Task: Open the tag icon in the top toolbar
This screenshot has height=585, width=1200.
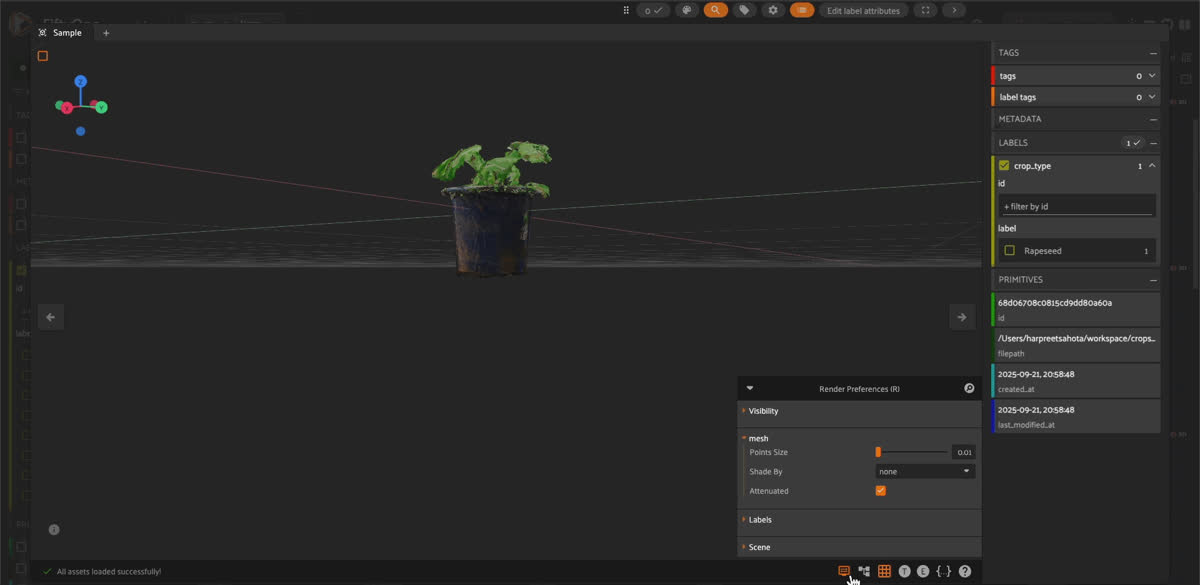Action: (744, 10)
